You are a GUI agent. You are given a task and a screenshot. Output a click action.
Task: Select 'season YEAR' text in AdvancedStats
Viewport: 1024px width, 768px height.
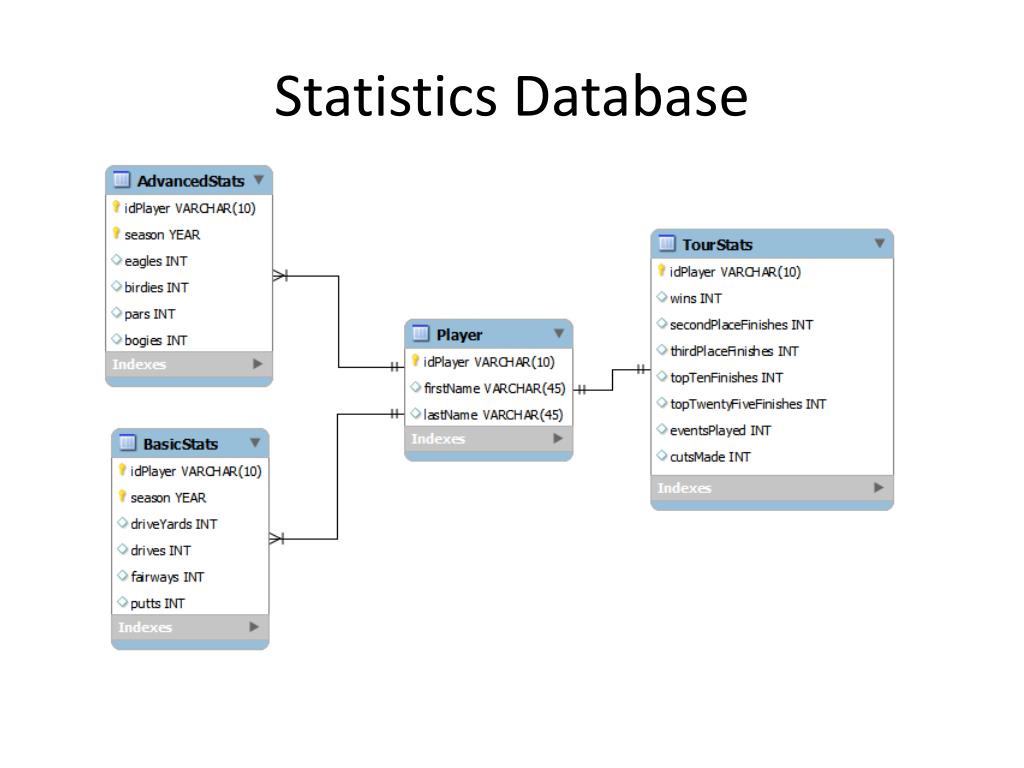tap(162, 234)
